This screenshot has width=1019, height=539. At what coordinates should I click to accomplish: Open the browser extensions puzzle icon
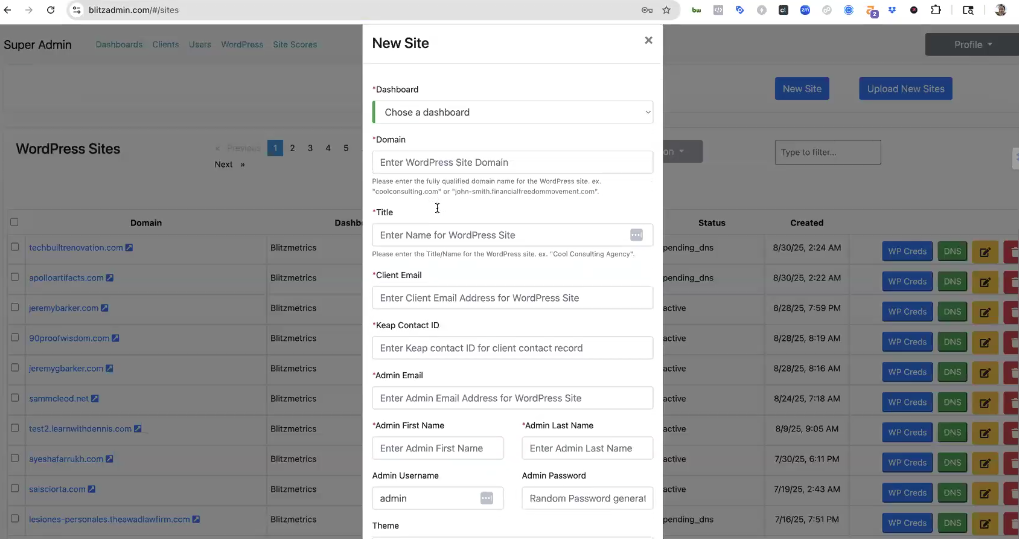pyautogui.click(x=936, y=10)
